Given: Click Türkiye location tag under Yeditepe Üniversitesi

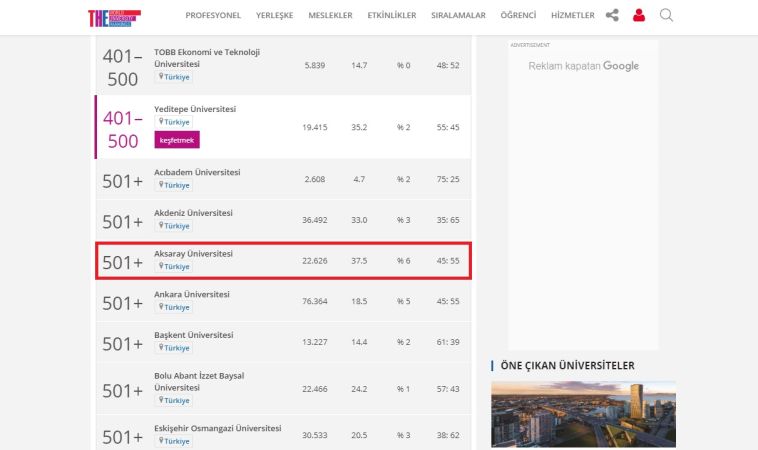Looking at the screenshot, I should point(174,121).
